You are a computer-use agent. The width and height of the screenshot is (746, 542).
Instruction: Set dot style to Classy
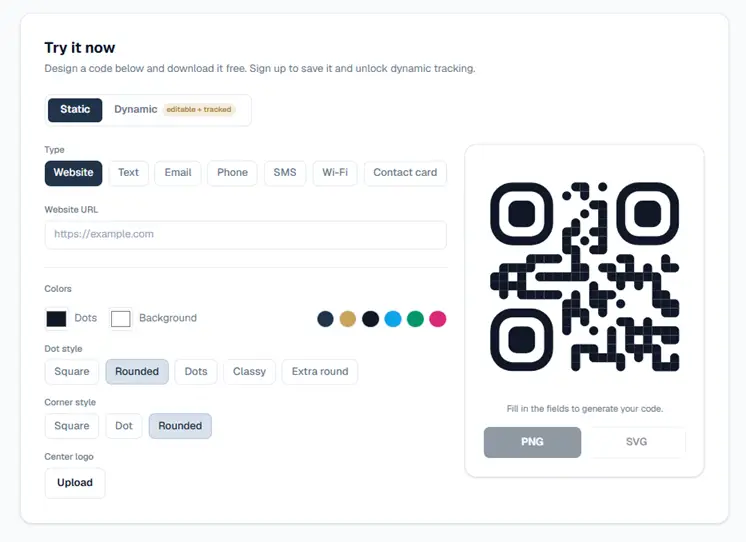249,372
